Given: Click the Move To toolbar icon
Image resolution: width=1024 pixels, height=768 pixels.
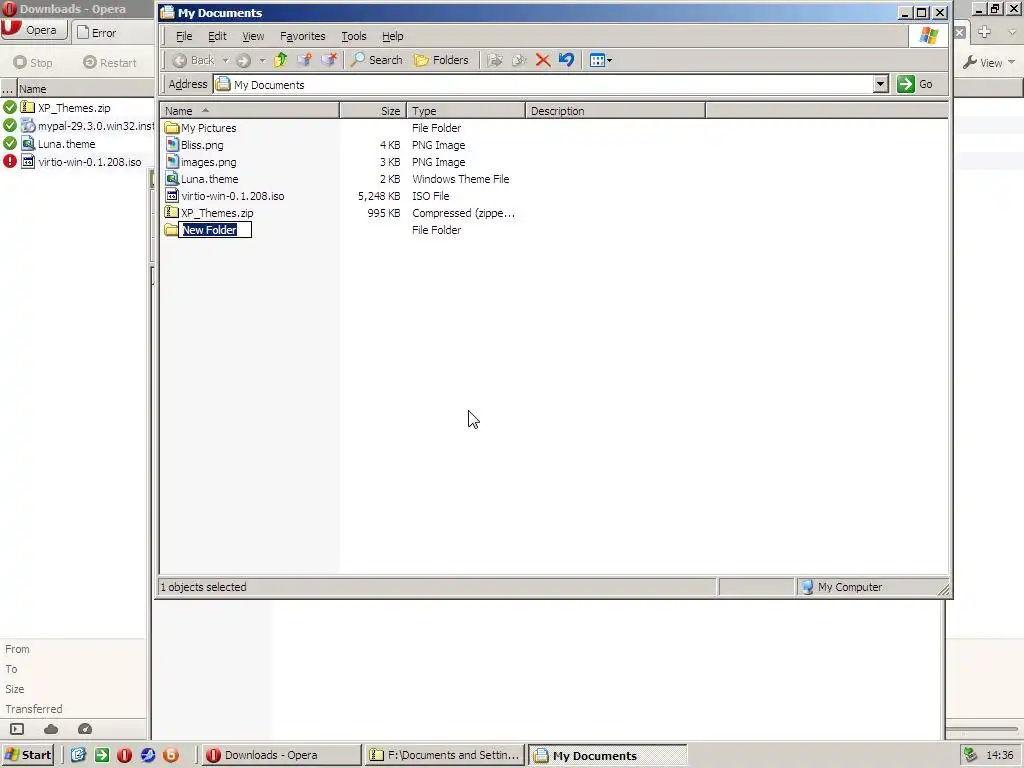Looking at the screenshot, I should pyautogui.click(x=495, y=60).
